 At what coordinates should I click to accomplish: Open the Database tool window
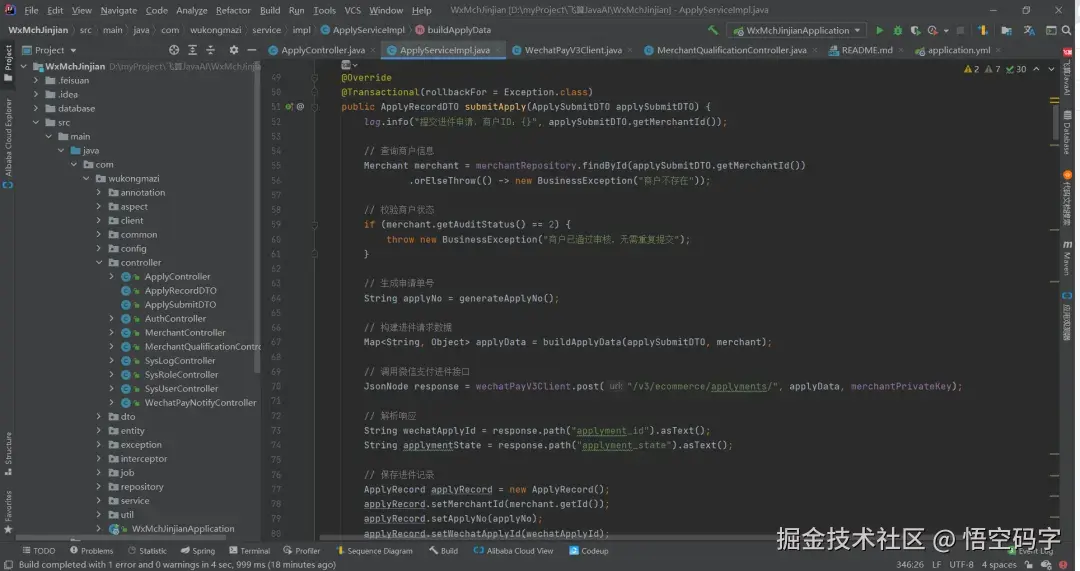coord(1067,132)
